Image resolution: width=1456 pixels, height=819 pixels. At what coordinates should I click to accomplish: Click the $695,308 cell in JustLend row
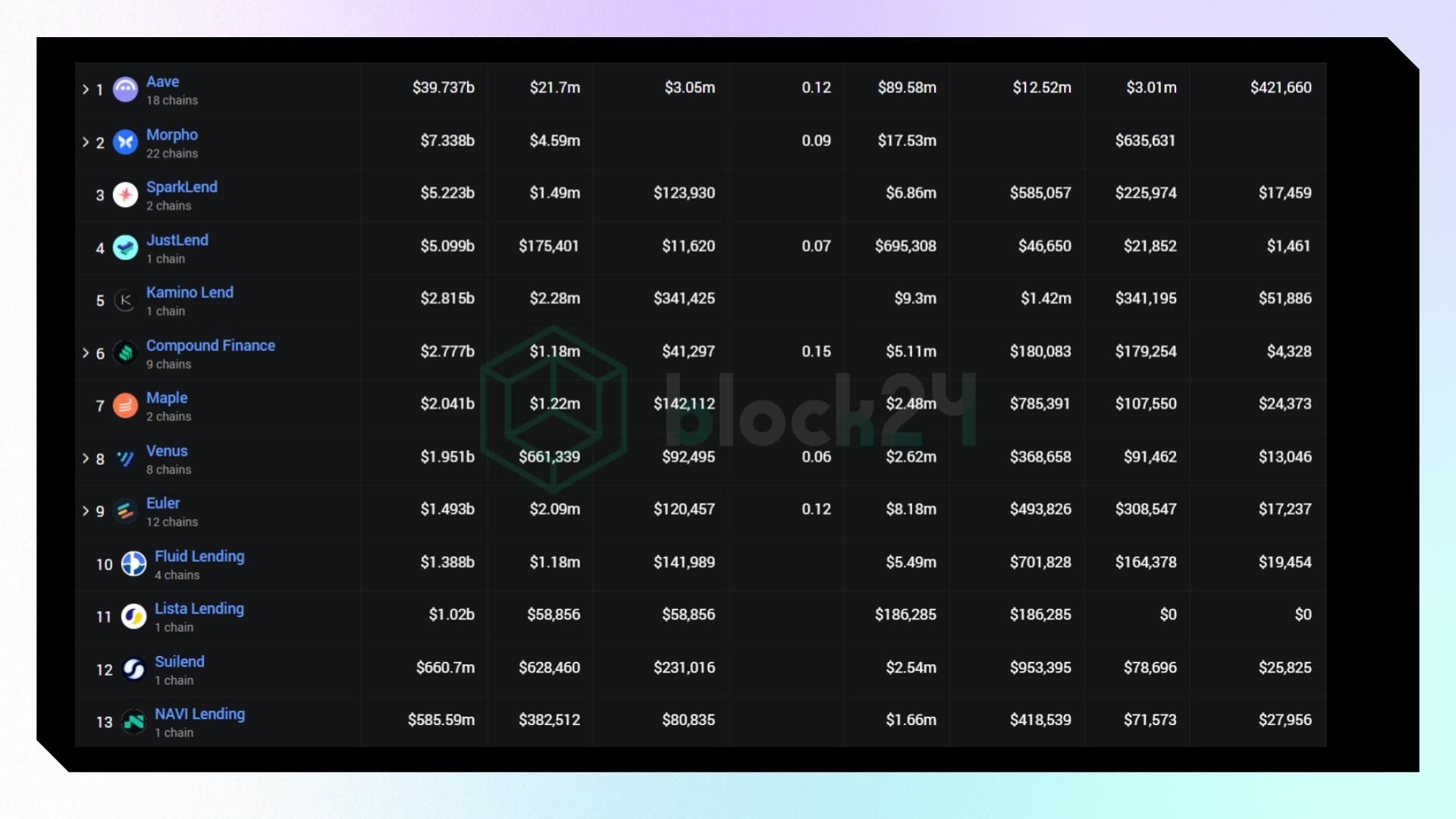[905, 246]
